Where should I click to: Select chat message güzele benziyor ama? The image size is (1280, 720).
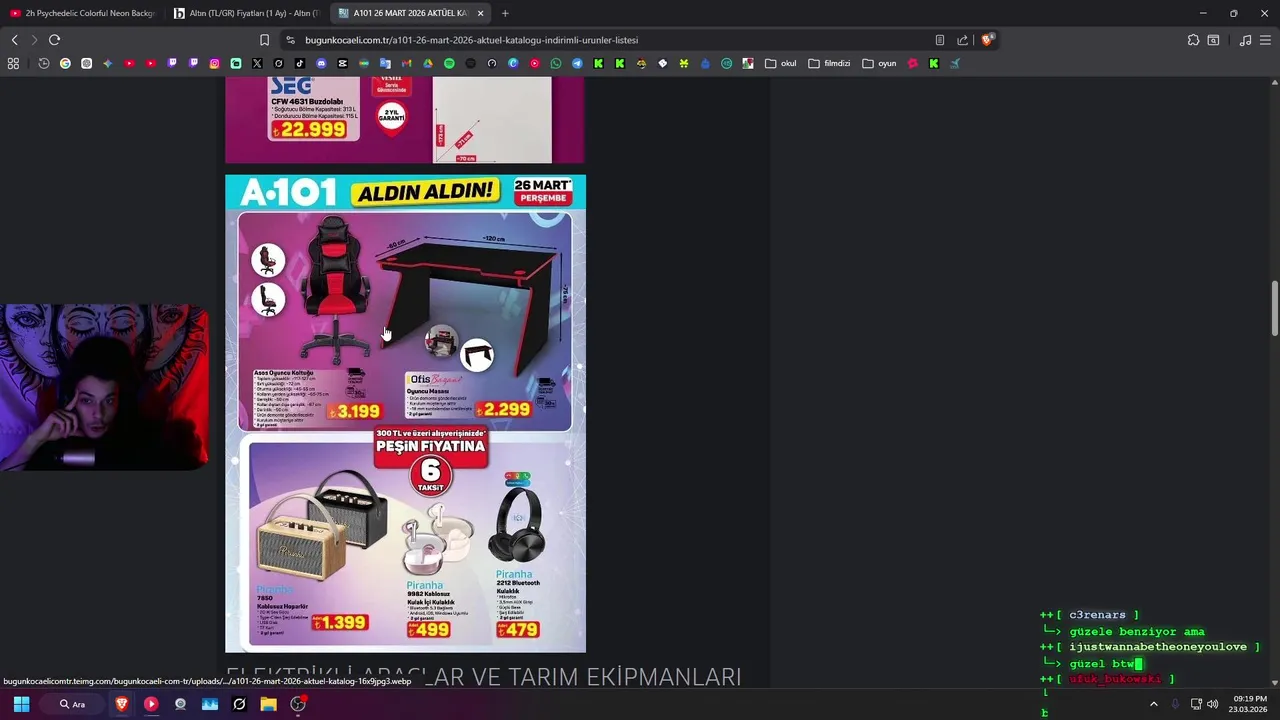1137,631
